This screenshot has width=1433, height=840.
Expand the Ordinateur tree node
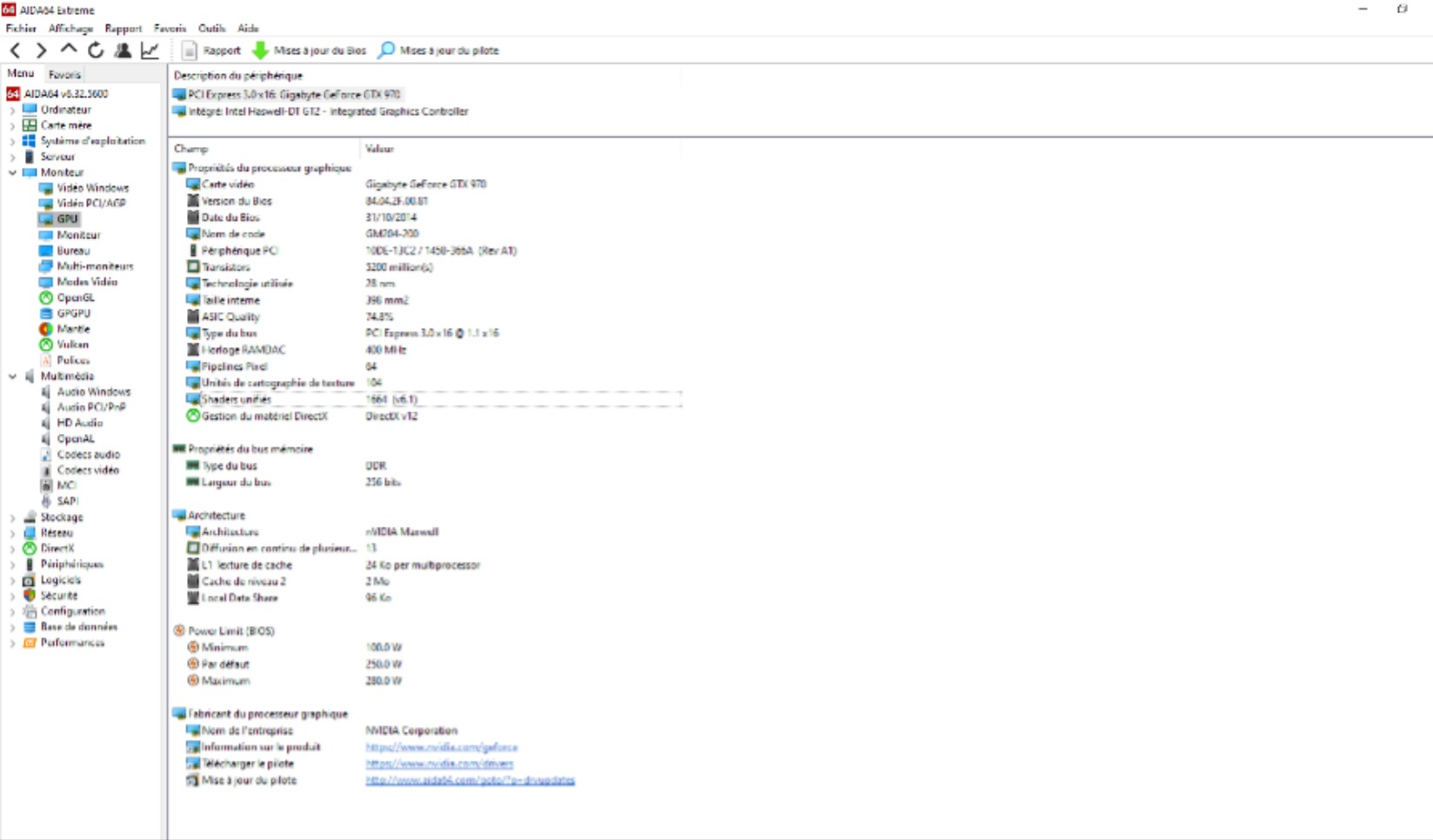(12, 110)
